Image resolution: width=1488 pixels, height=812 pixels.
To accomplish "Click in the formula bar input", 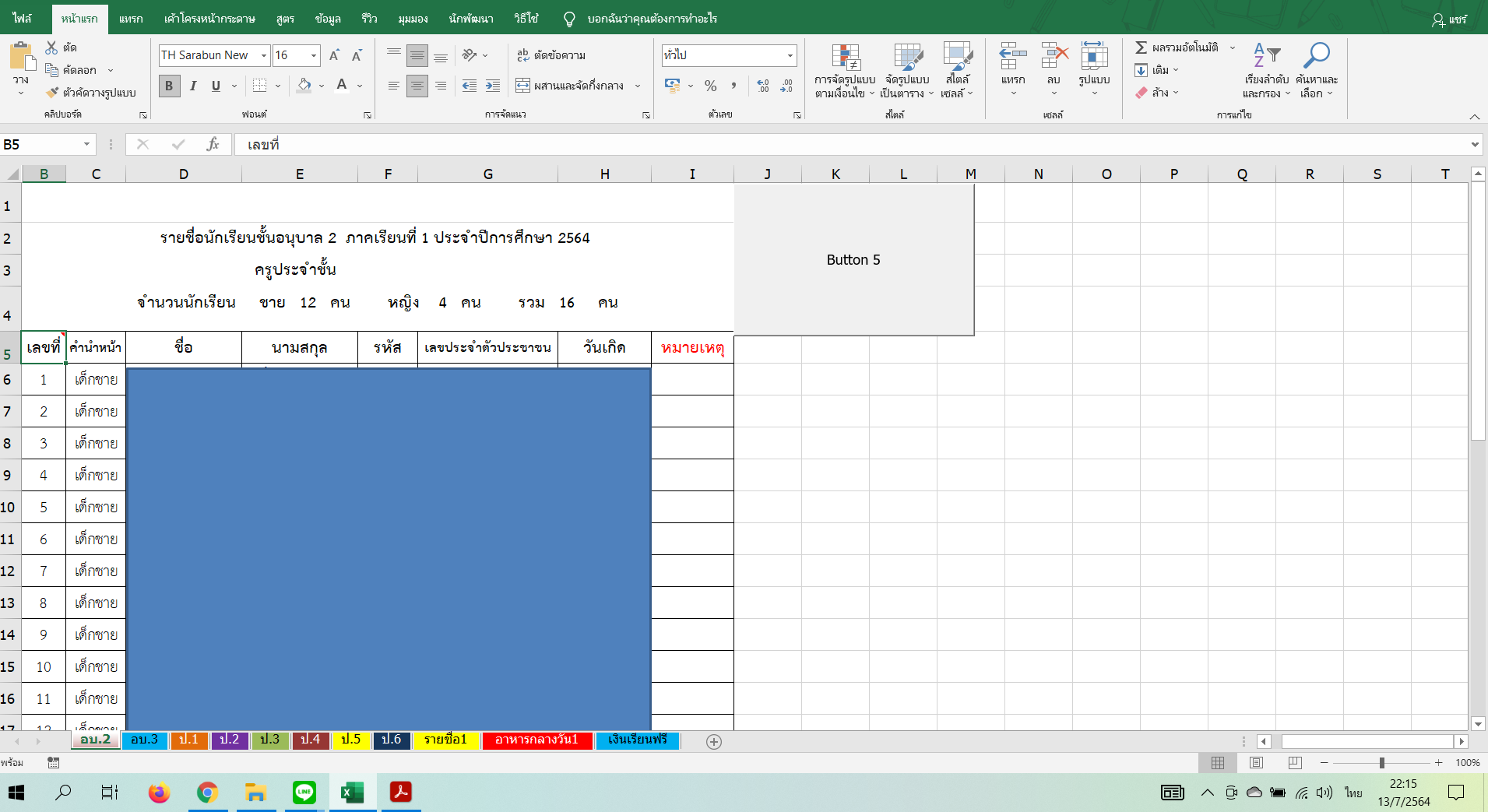I will coord(852,145).
